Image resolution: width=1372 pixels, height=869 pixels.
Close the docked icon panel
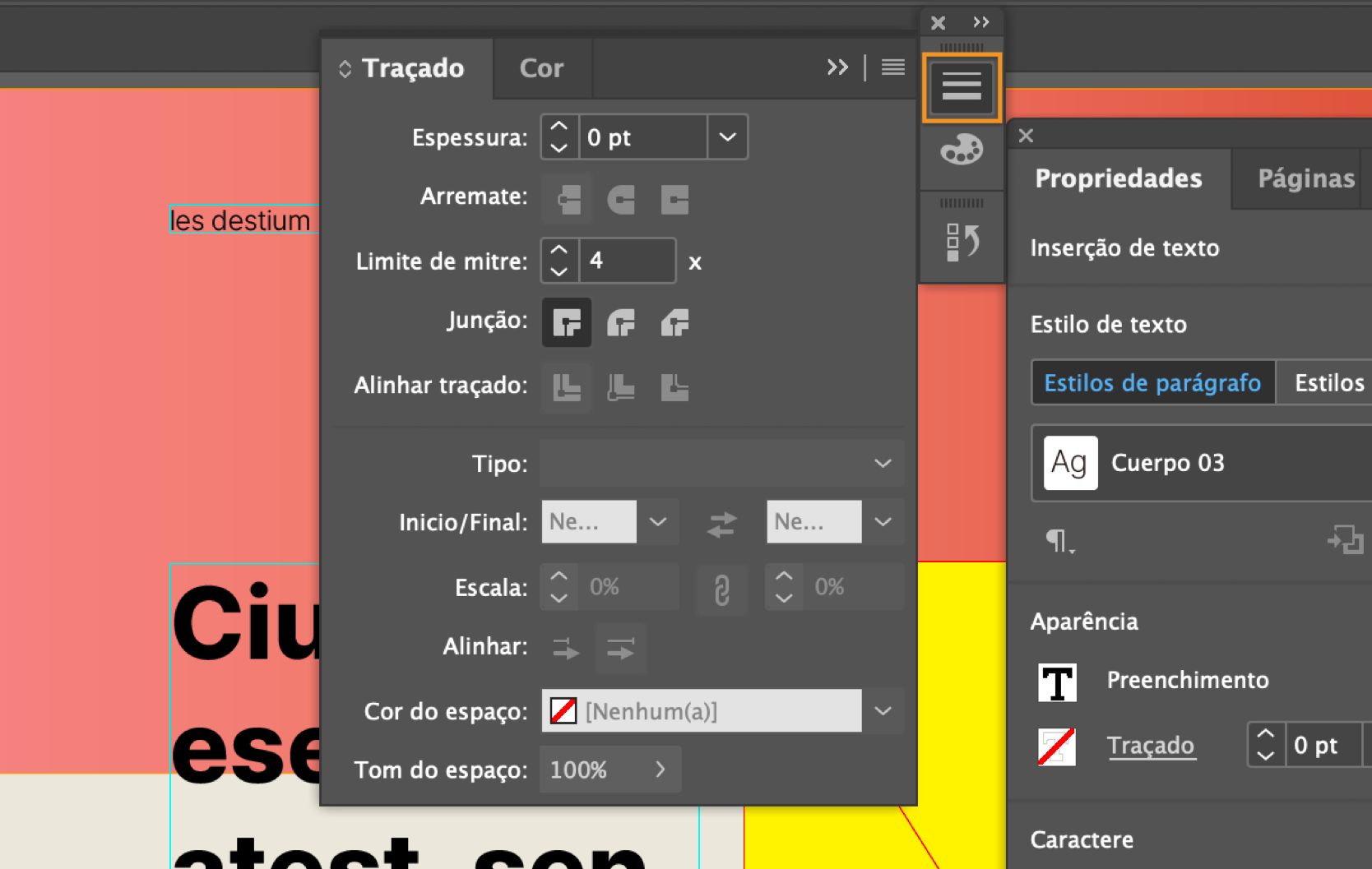pos(938,23)
